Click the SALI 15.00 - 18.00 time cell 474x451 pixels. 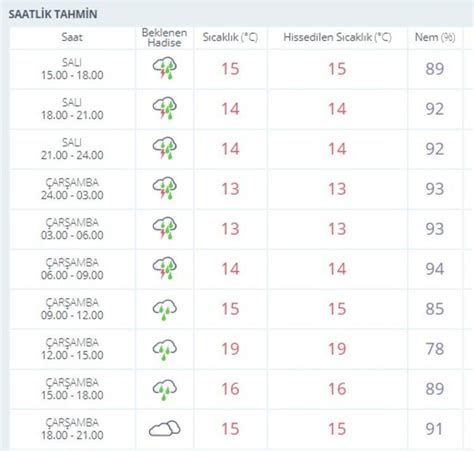pyautogui.click(x=72, y=69)
